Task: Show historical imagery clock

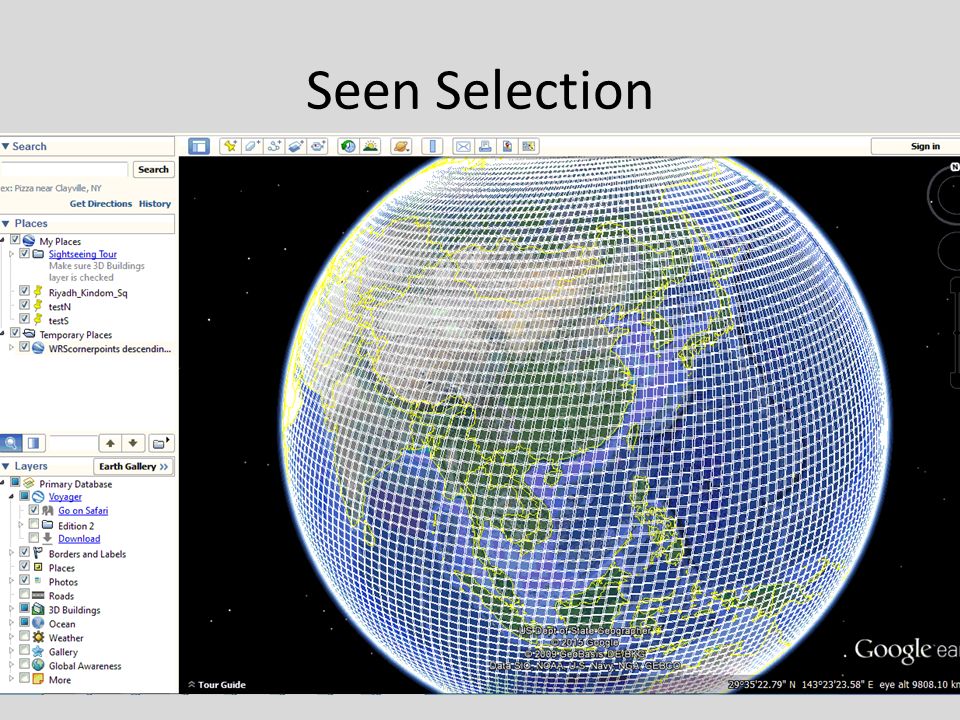Action: tap(348, 146)
